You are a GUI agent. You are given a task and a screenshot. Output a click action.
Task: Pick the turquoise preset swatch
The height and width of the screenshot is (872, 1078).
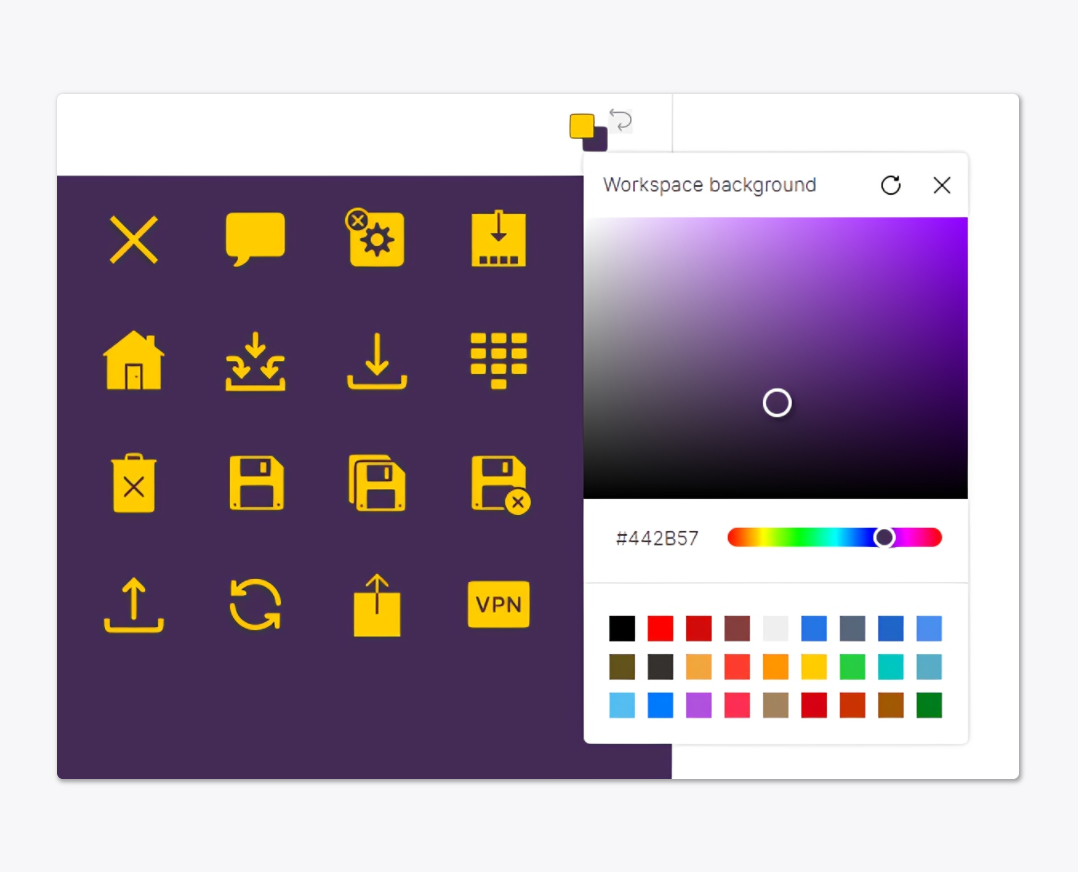point(891,666)
